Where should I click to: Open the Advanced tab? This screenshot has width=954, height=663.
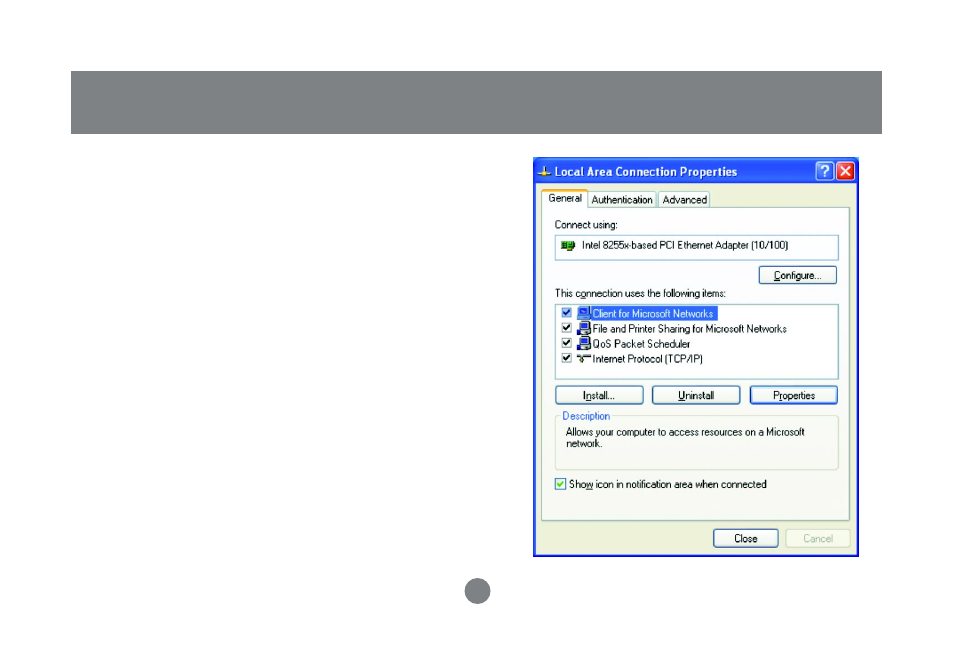click(x=684, y=200)
